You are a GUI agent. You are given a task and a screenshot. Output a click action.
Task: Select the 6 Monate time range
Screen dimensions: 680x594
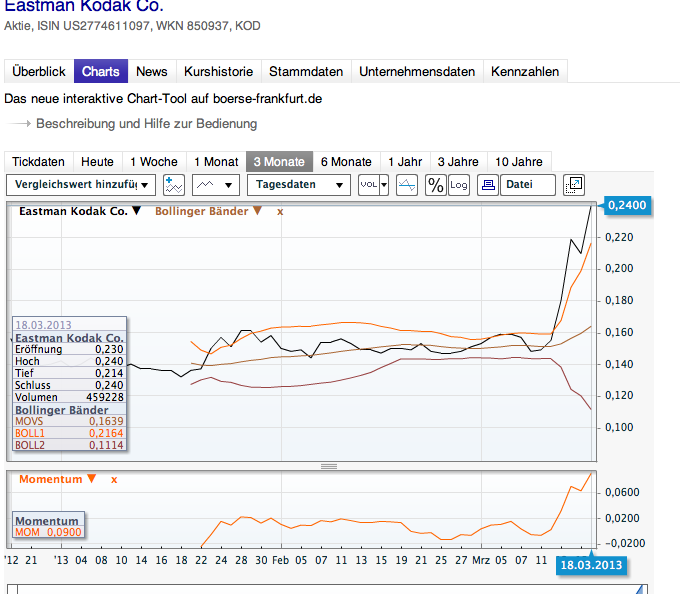coord(347,162)
